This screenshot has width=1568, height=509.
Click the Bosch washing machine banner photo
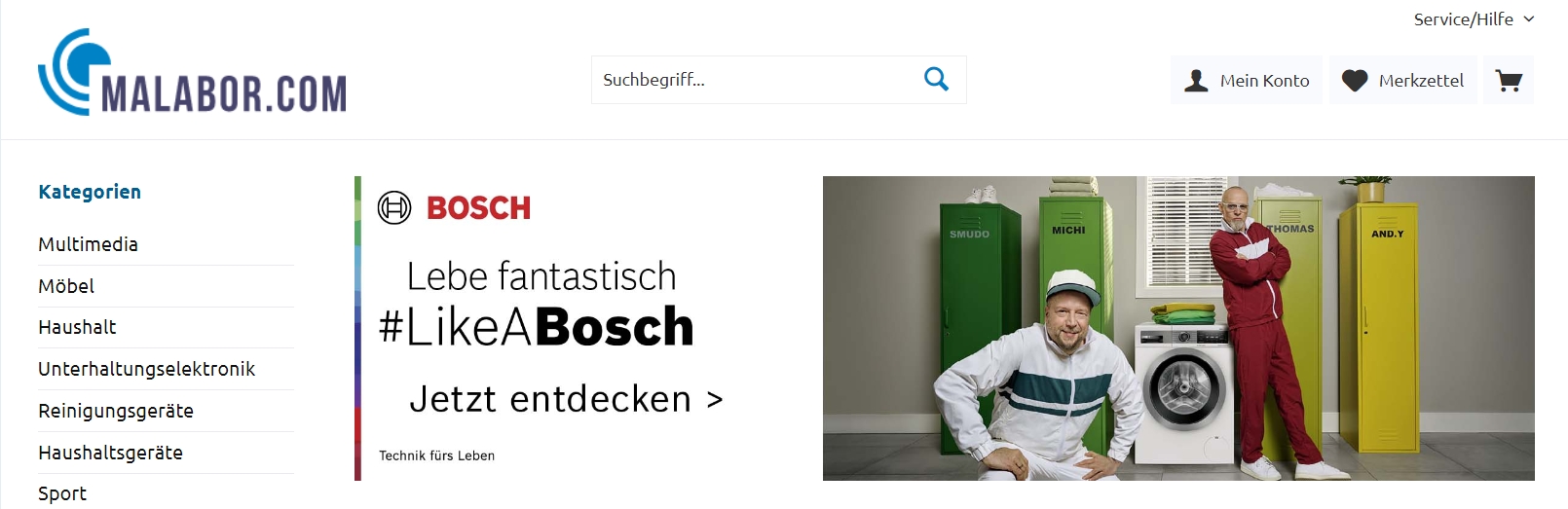[x=1178, y=328]
